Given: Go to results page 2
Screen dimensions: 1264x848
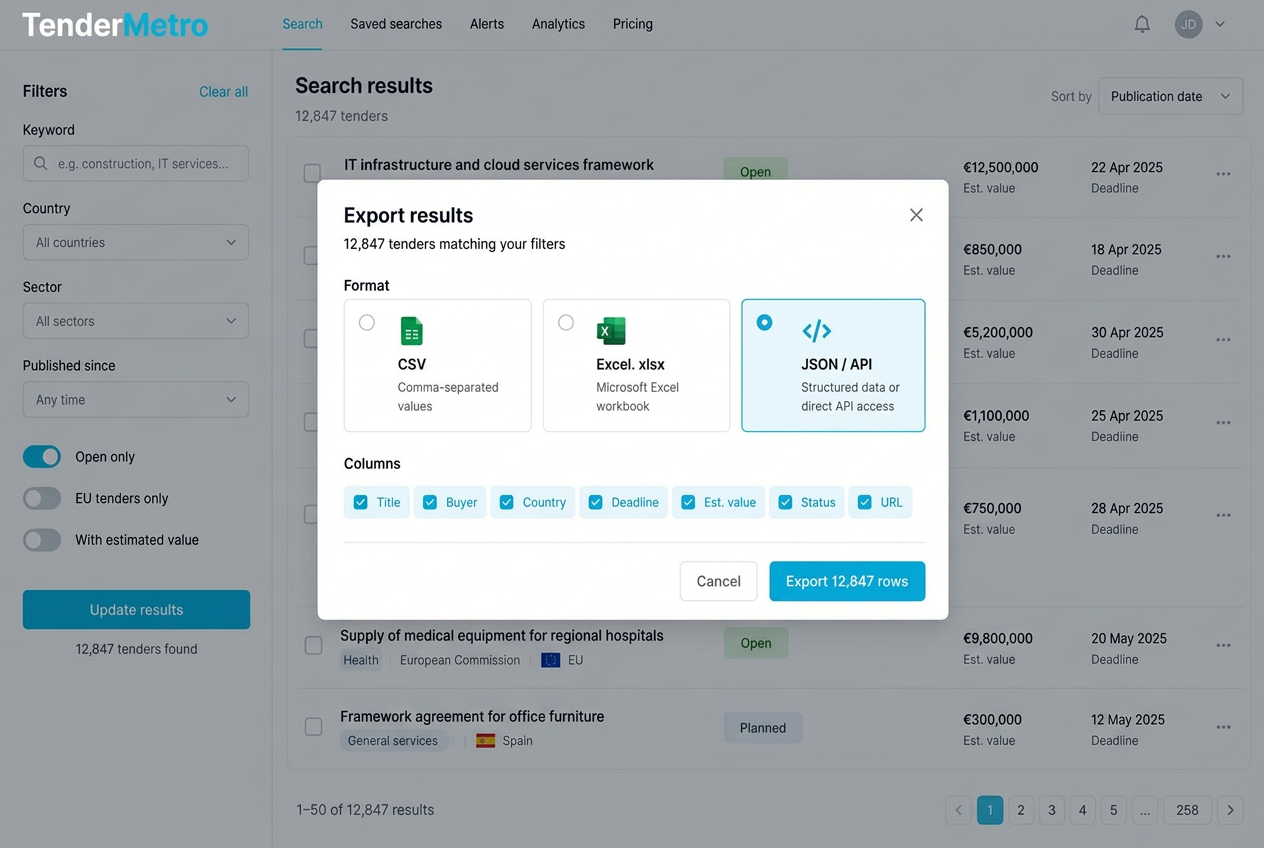Looking at the screenshot, I should (1020, 810).
